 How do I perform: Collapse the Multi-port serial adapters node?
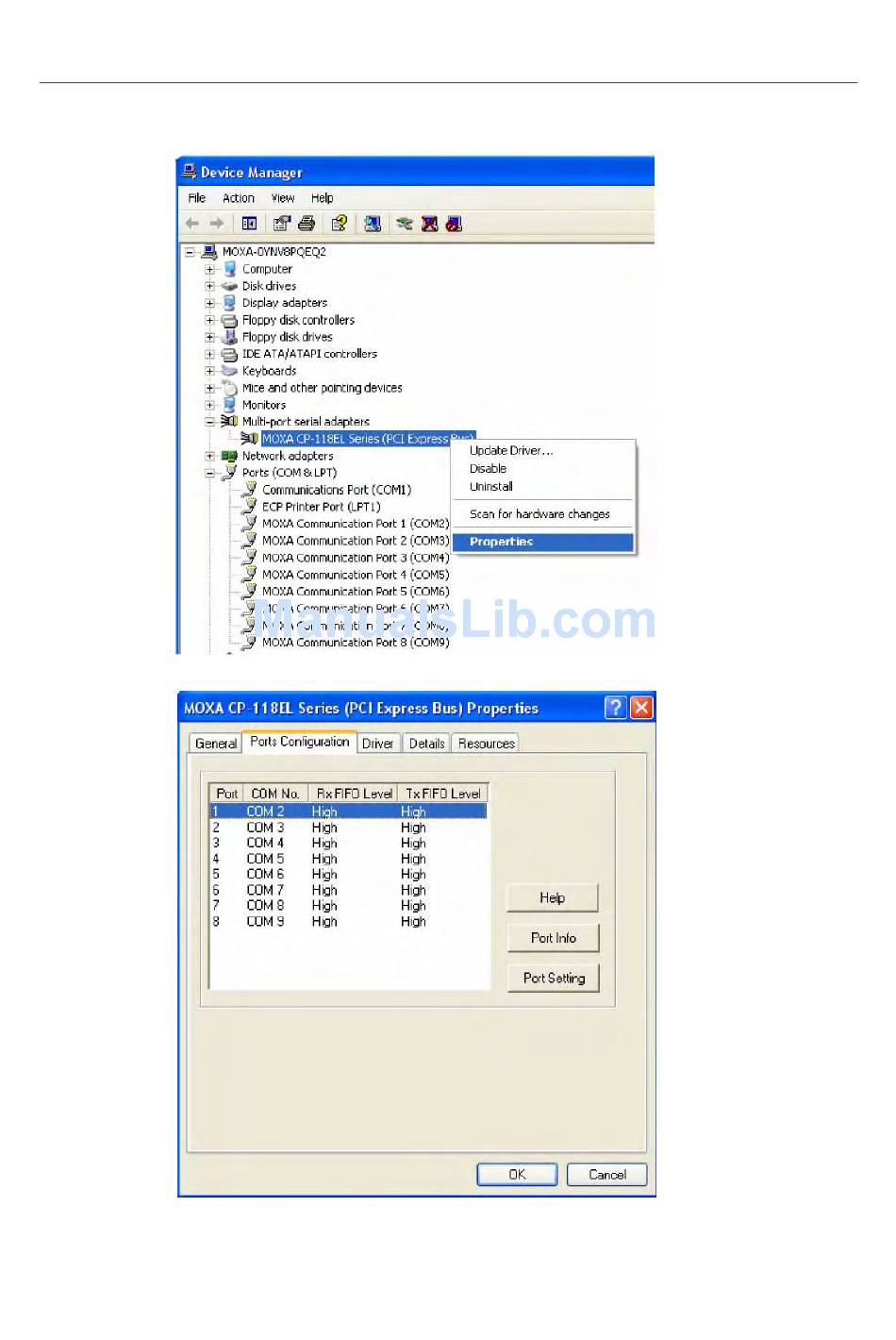[209, 422]
